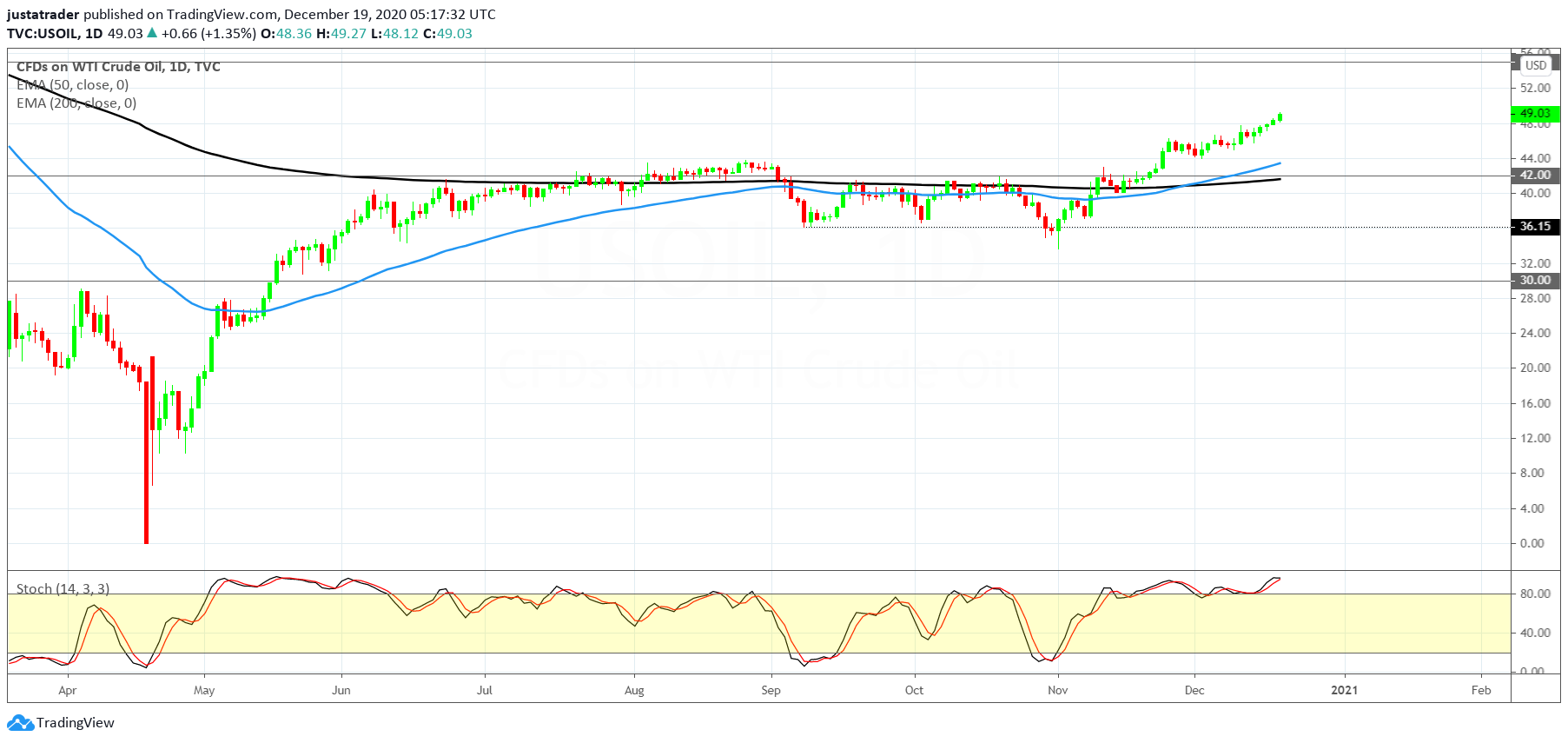The width and height of the screenshot is (1568, 743).
Task: Click the Oct label on time axis
Action: coord(914,691)
